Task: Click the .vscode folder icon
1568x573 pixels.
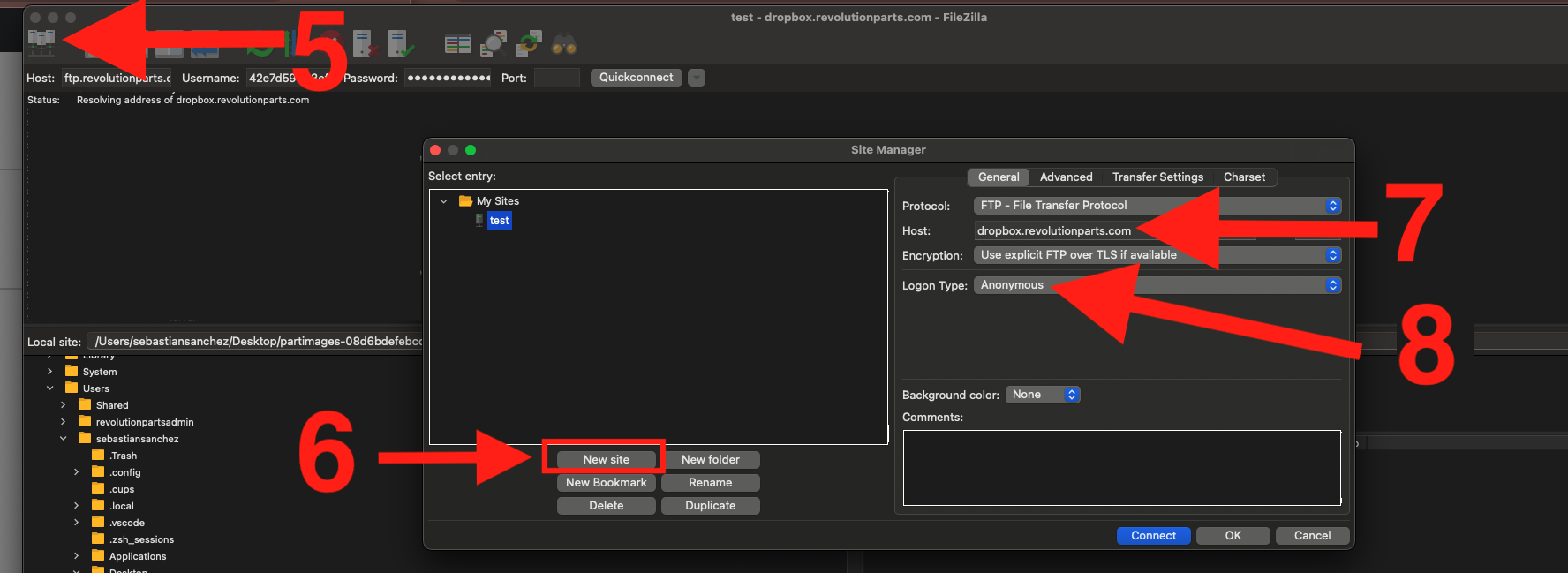Action: (98, 522)
